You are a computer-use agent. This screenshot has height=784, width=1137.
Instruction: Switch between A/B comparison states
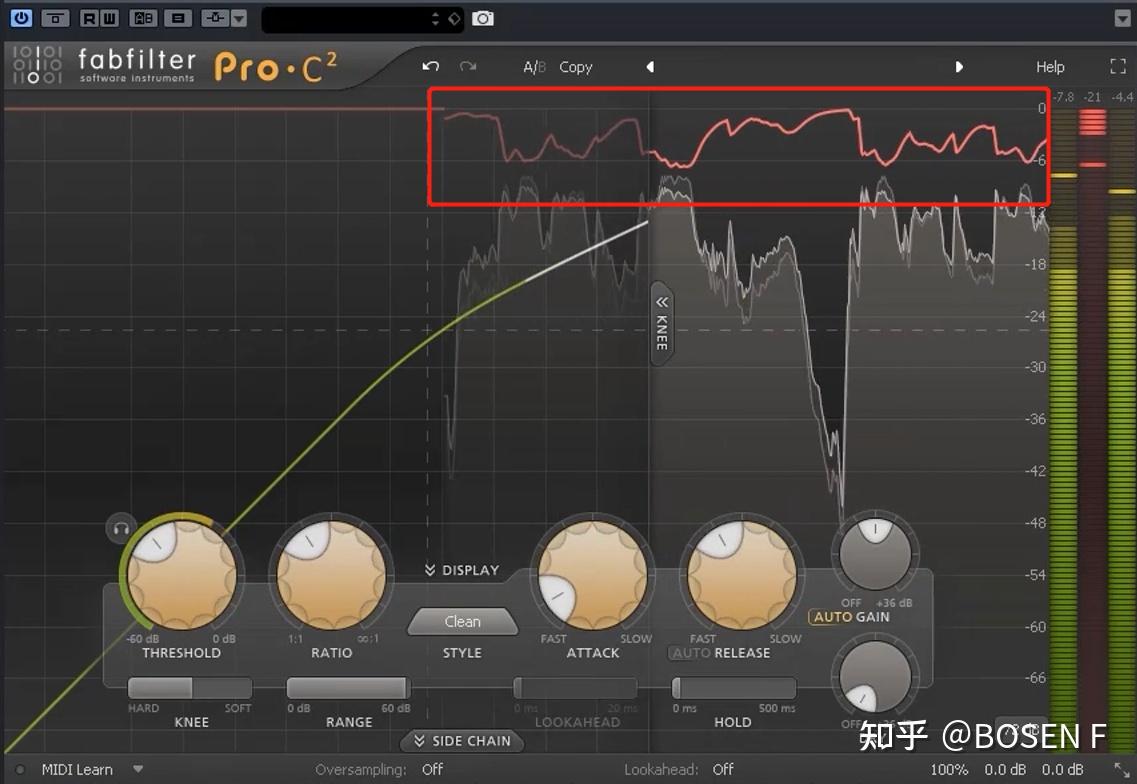[534, 67]
